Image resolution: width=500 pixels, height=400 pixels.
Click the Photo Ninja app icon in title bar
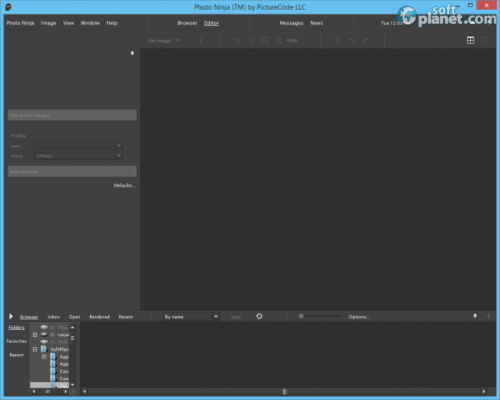tap(8, 7)
